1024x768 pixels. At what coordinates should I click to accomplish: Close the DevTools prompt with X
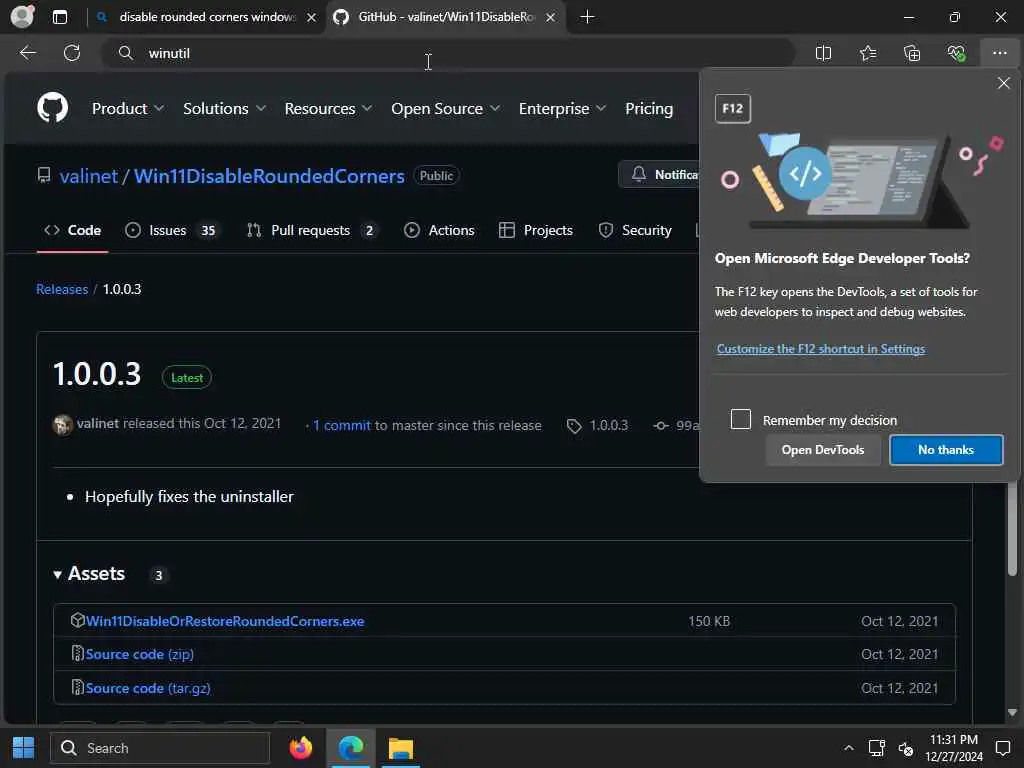[1004, 83]
